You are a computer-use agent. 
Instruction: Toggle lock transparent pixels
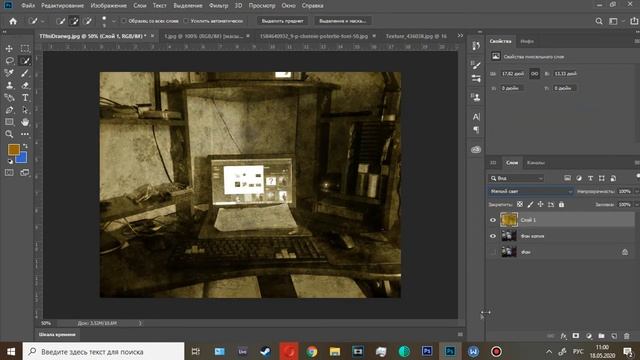pyautogui.click(x=520, y=204)
